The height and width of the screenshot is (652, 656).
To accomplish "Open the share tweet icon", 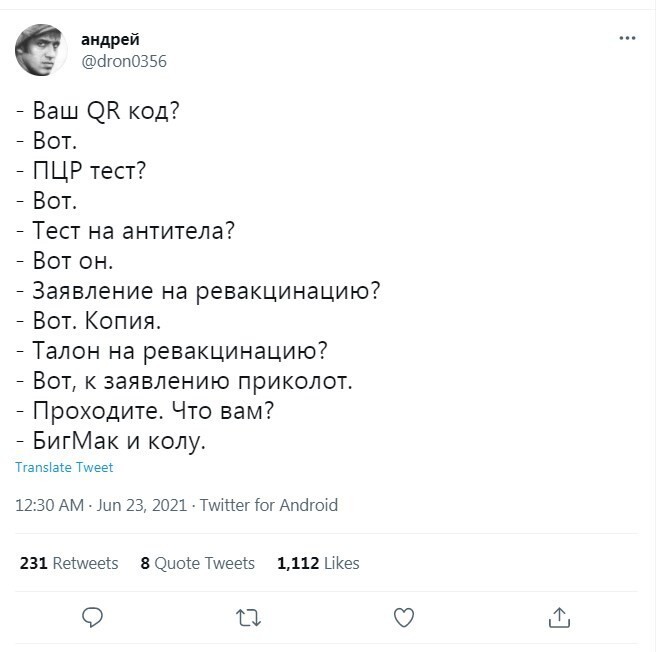I will (559, 617).
